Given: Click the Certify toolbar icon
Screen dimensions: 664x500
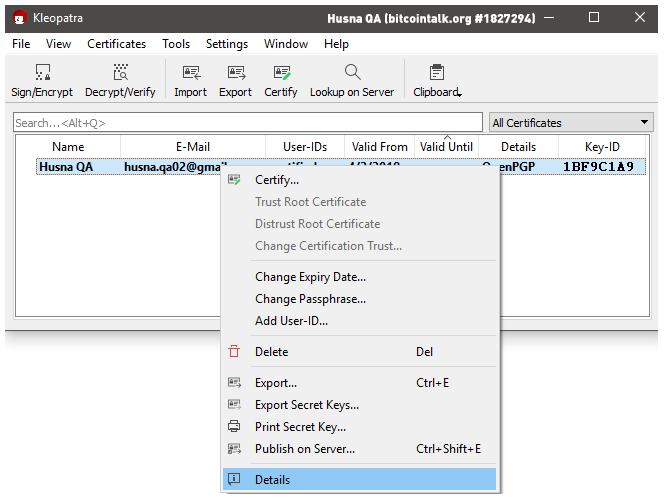Looking at the screenshot, I should [x=281, y=72].
